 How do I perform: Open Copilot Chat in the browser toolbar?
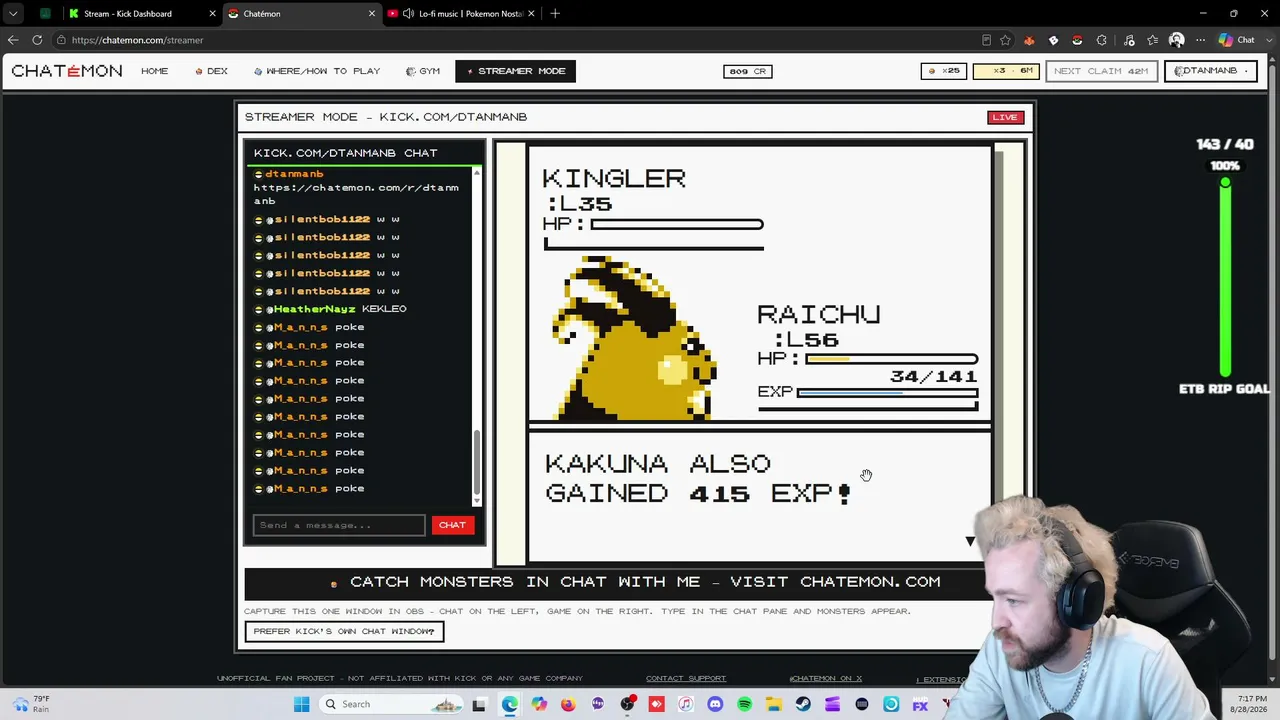(1236, 40)
